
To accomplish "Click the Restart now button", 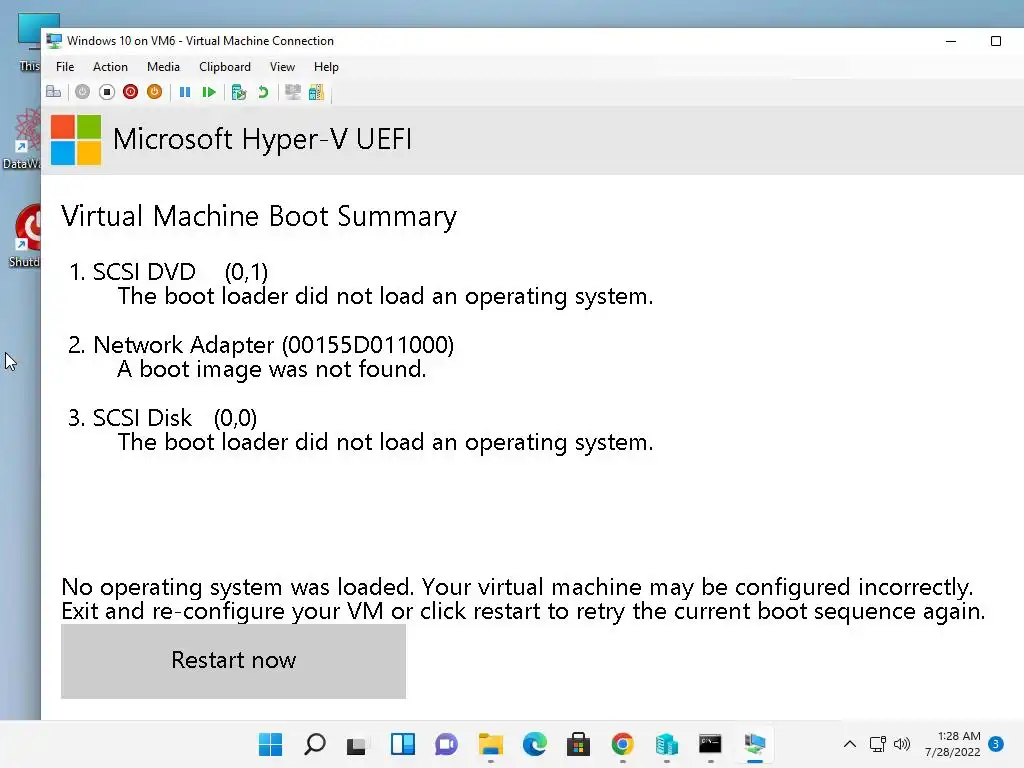I will (233, 661).
